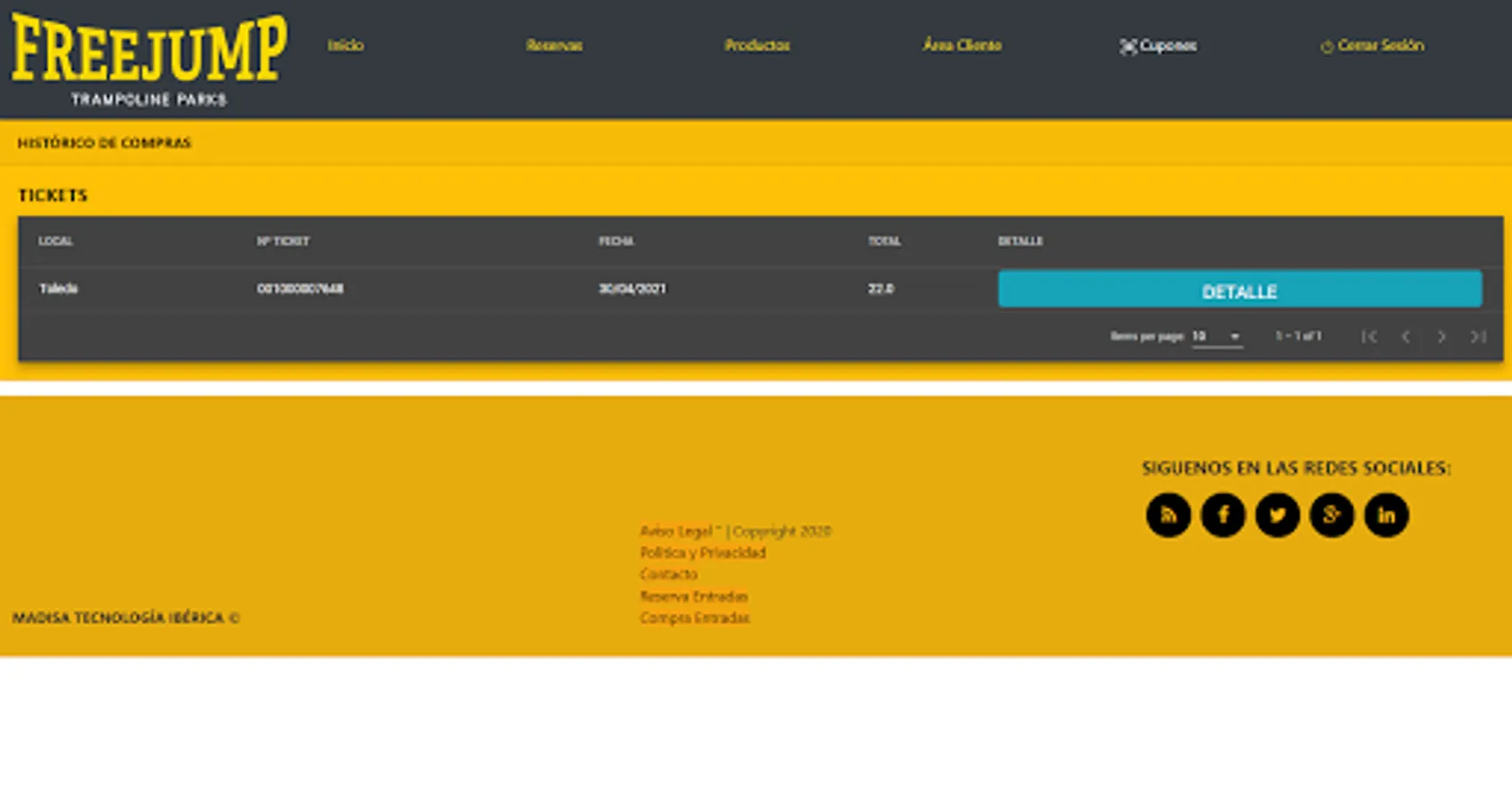Open the LinkedIn social icon
Image resolution: width=1512 pixels, height=800 pixels.
tap(1387, 515)
